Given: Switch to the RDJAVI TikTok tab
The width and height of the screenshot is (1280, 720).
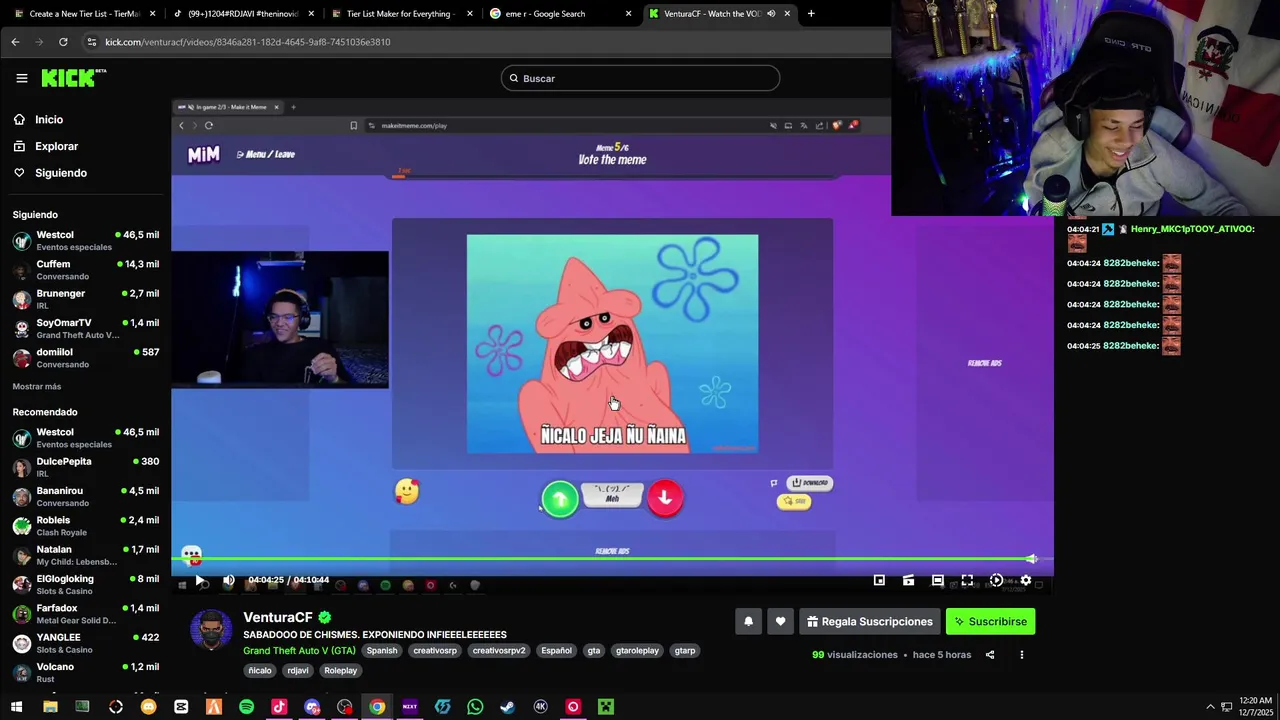Looking at the screenshot, I should pyautogui.click(x=243, y=14).
